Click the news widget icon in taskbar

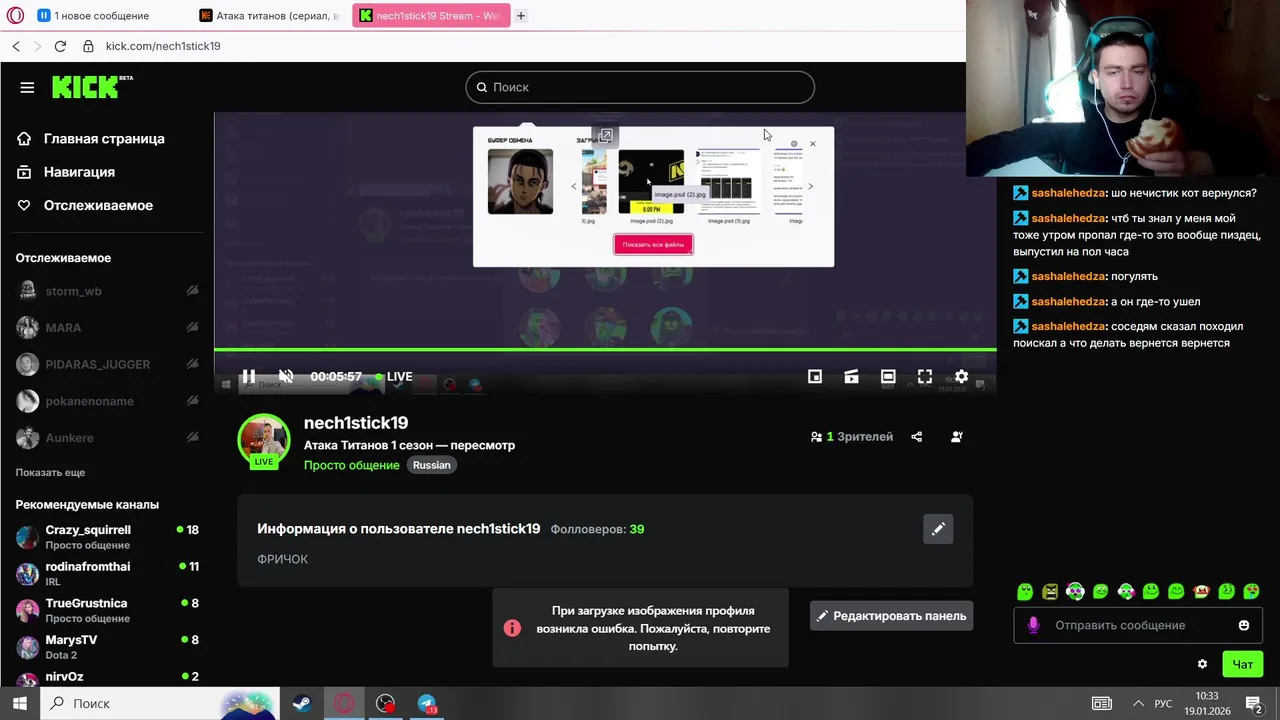coord(1101,703)
